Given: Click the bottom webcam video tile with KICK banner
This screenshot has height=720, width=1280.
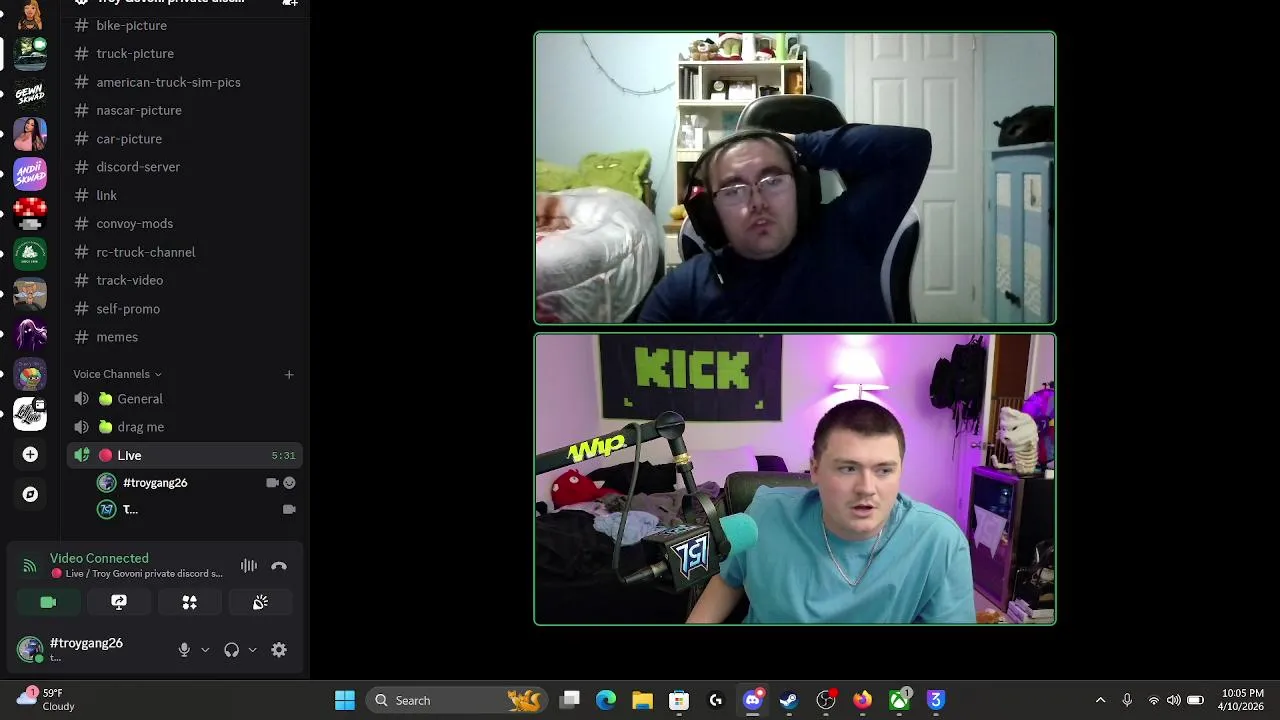Looking at the screenshot, I should point(795,479).
